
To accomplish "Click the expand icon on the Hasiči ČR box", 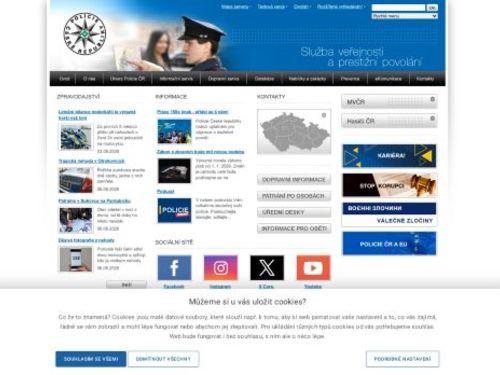I will pos(432,118).
